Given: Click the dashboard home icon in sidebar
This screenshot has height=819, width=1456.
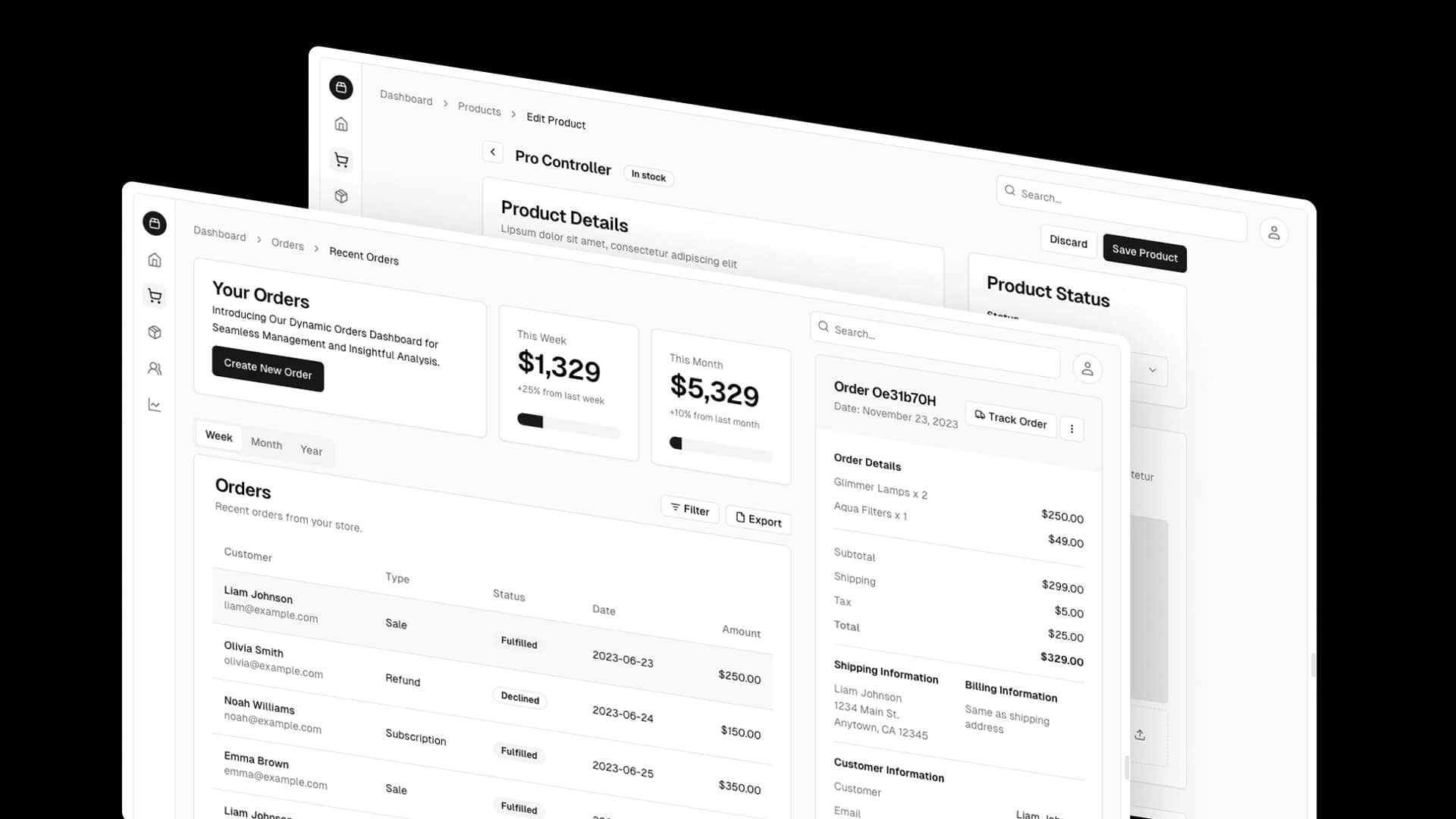Looking at the screenshot, I should (155, 260).
